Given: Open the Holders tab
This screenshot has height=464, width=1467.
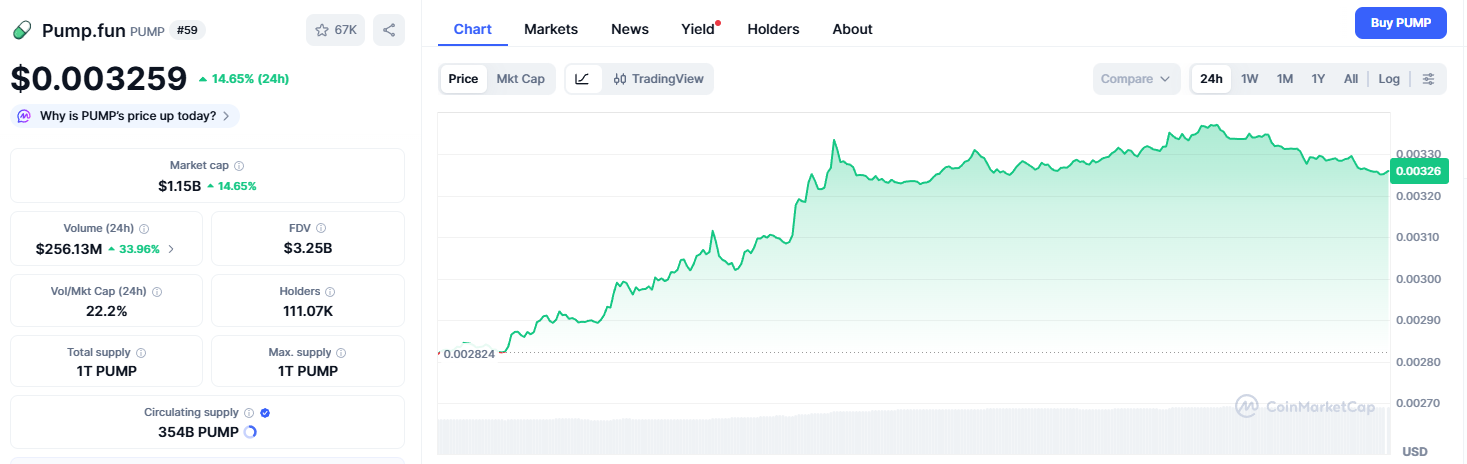Looking at the screenshot, I should tap(774, 29).
